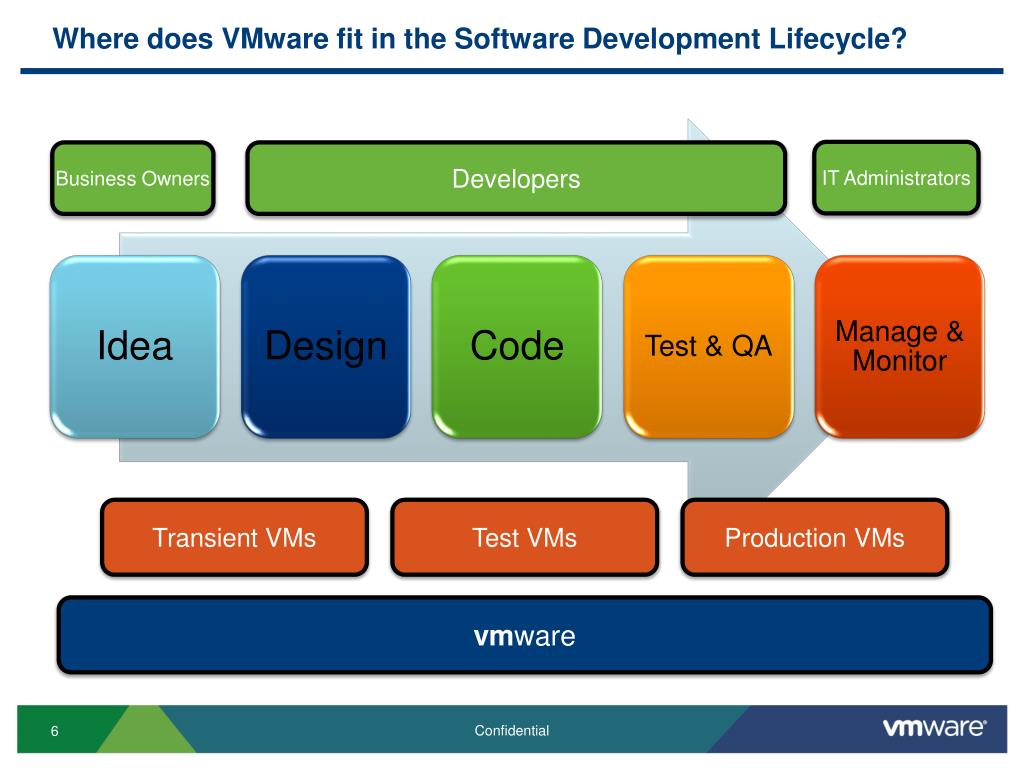Click the Production VMs box

point(814,537)
